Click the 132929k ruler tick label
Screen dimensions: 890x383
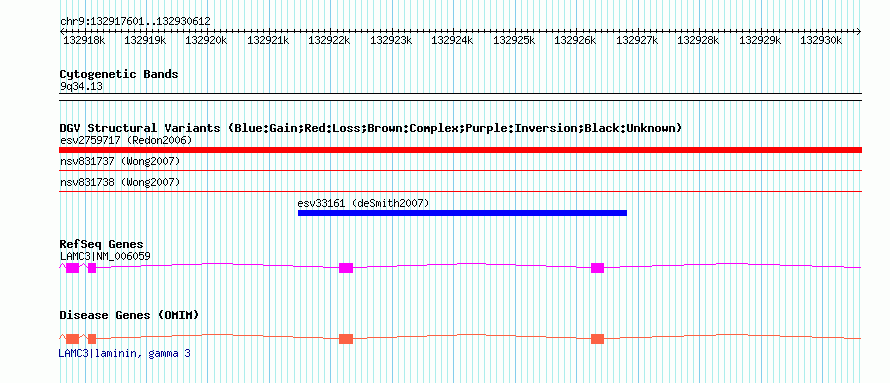point(759,40)
